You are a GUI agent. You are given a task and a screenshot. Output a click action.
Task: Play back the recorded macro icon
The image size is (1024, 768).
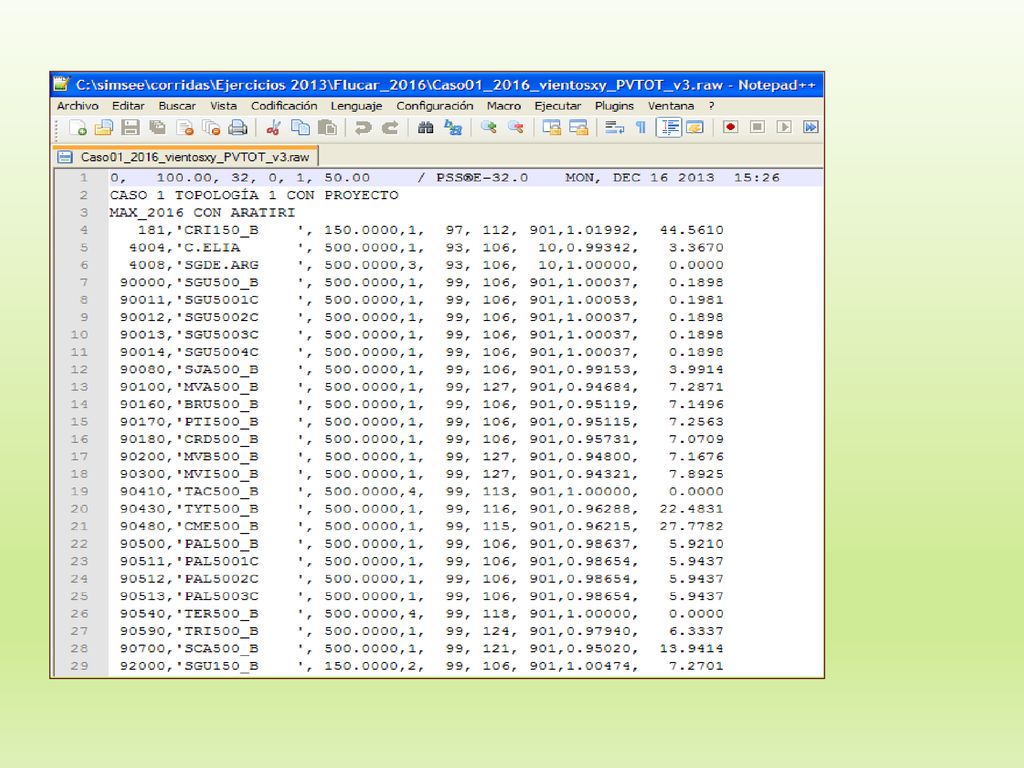784,127
